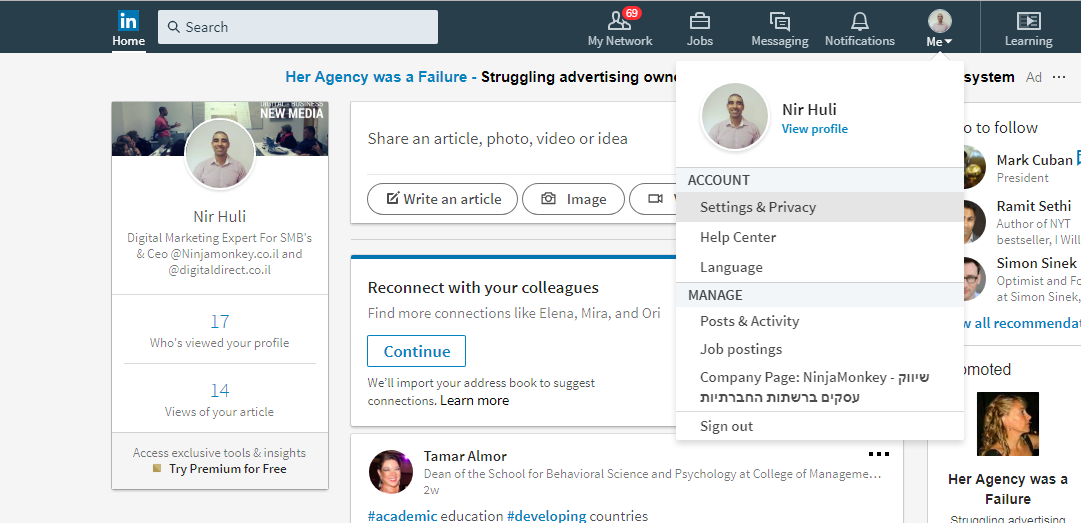Click Sign out in the menu
The image size is (1081, 523).
coord(727,426)
